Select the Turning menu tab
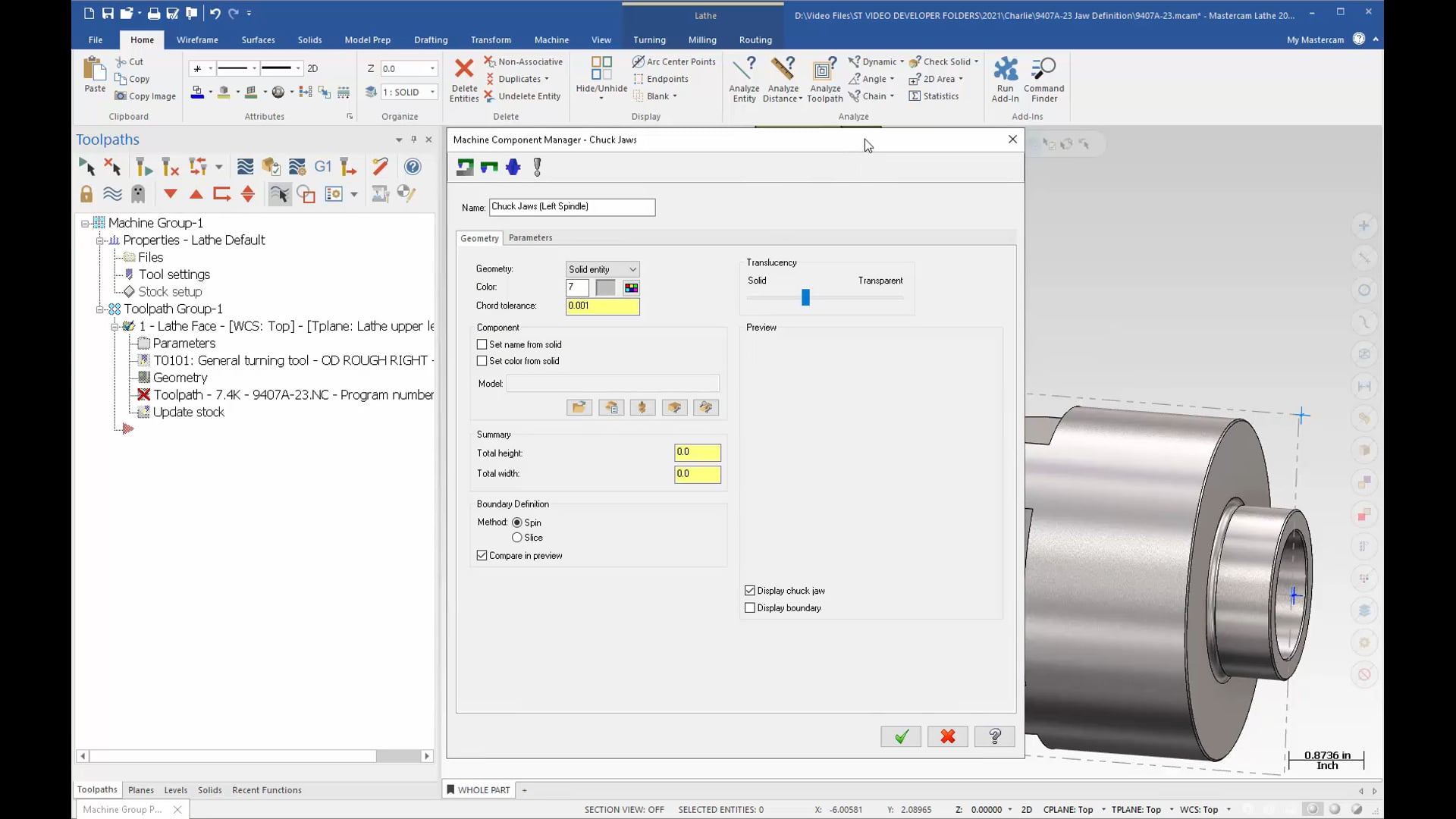Screen dimensions: 1456x819 click(649, 40)
